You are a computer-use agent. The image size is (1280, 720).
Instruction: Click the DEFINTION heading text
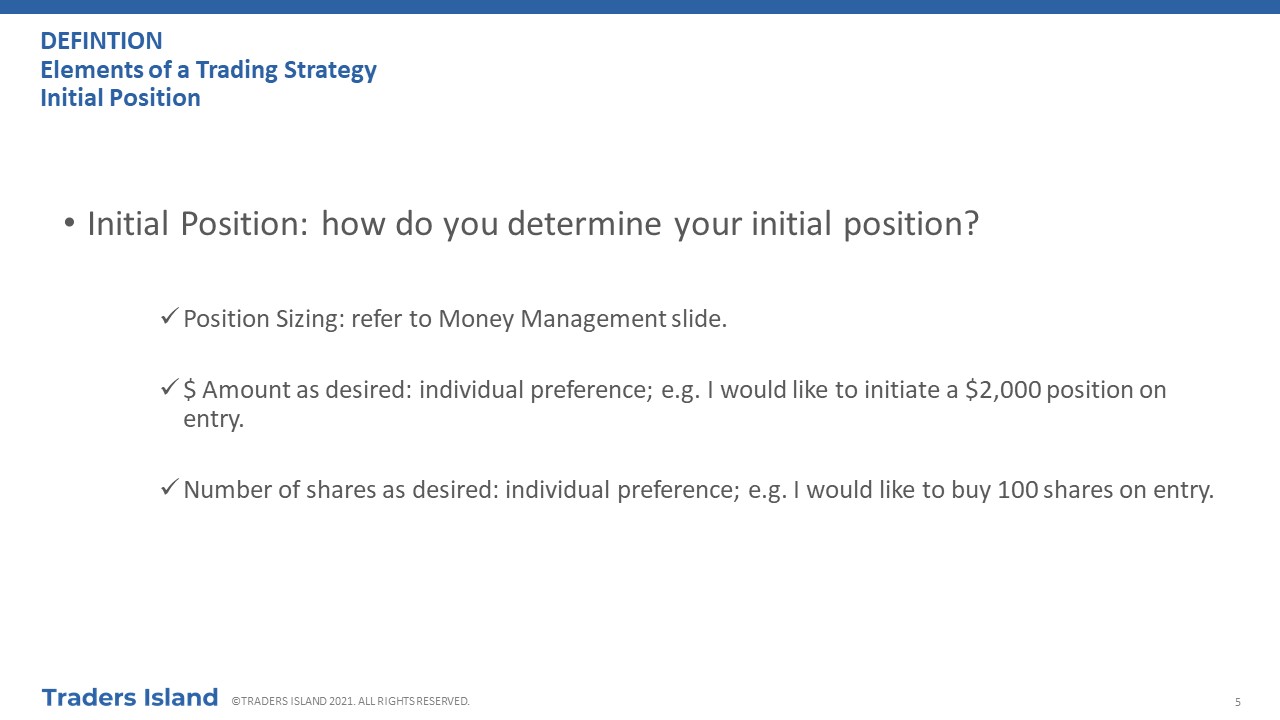(x=101, y=41)
